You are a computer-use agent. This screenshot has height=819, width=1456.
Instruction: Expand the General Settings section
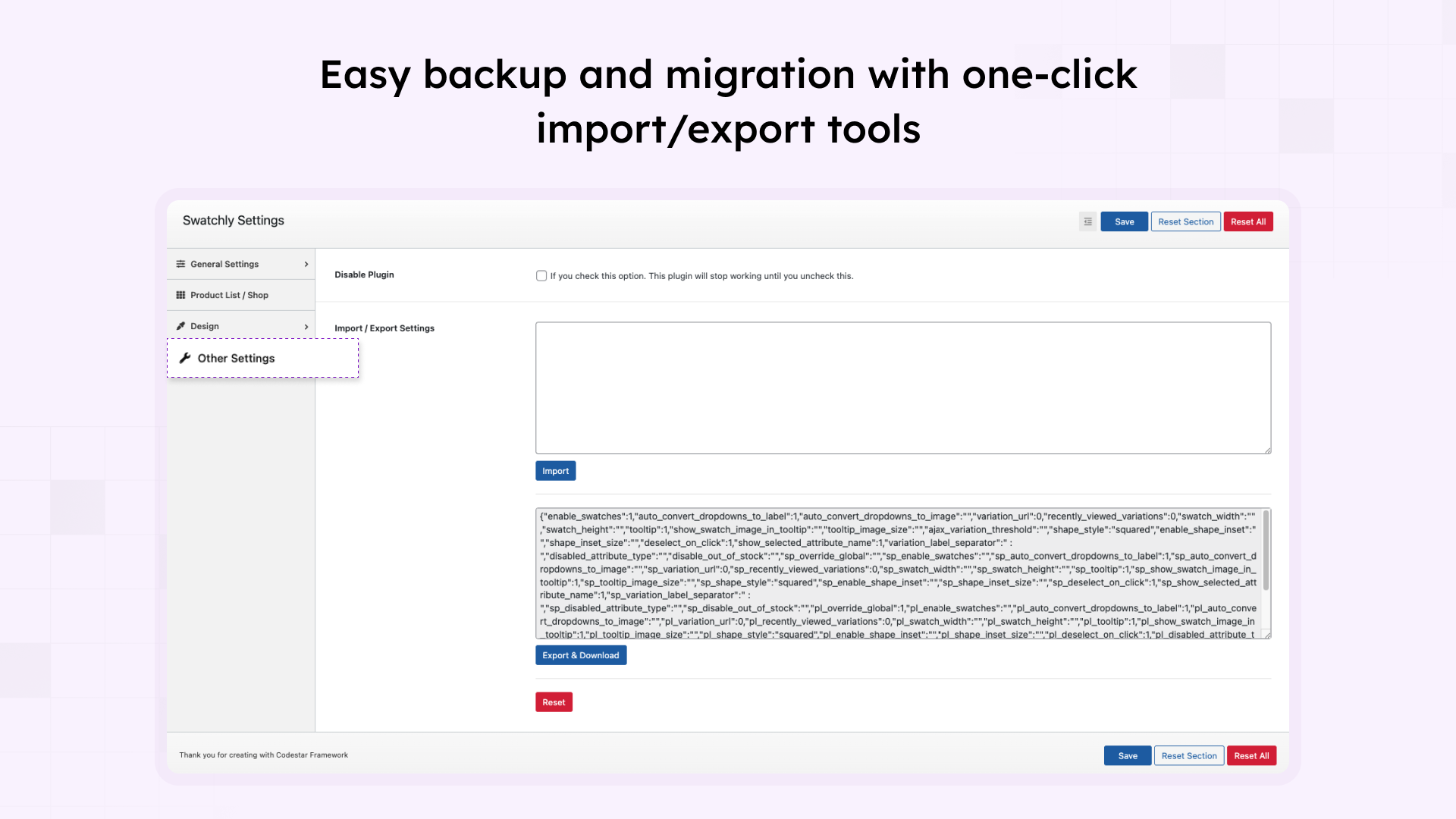click(x=226, y=264)
